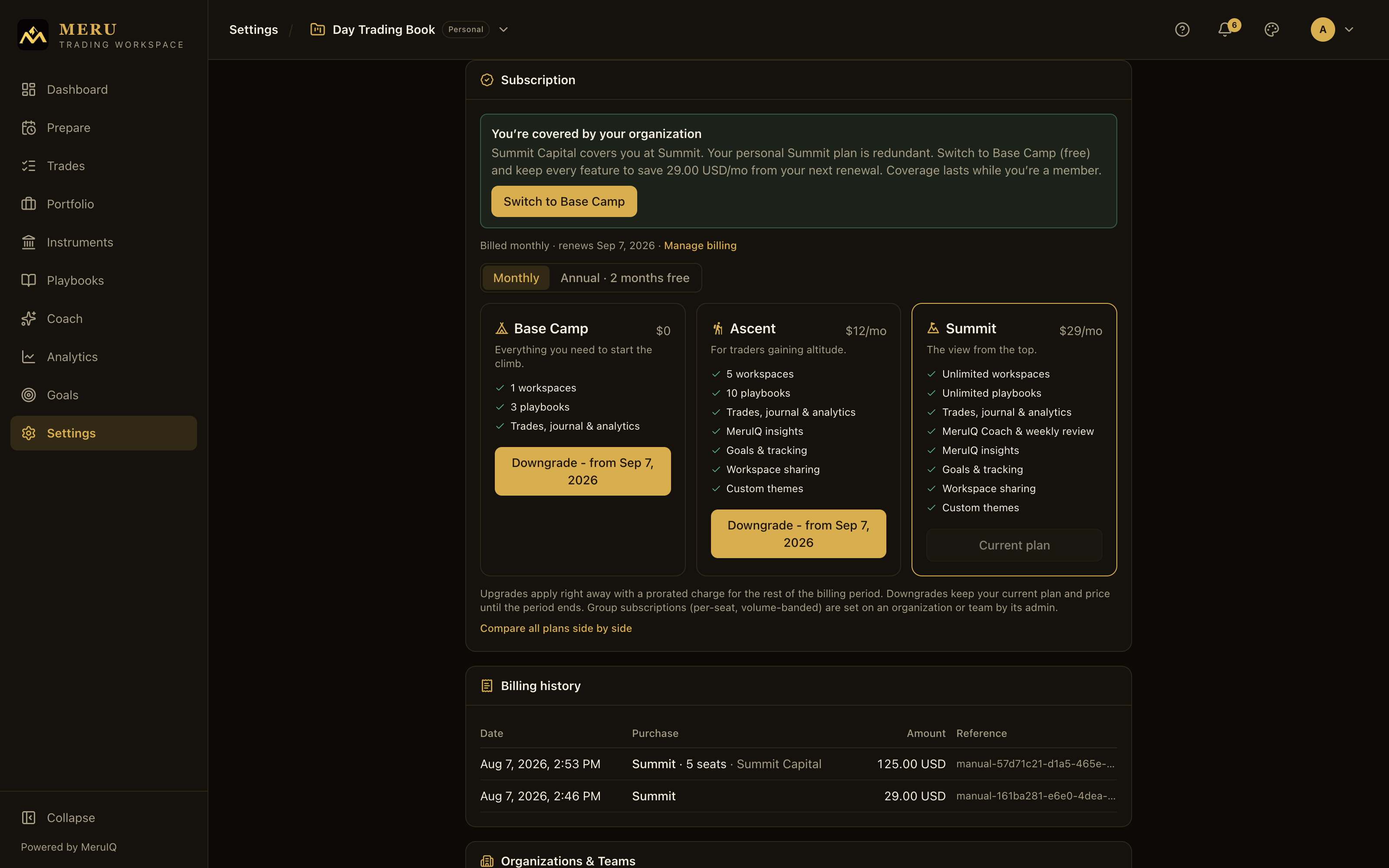Click Unlimited workspaces feature in Summit
The height and width of the screenshot is (868, 1389).
pos(995,374)
